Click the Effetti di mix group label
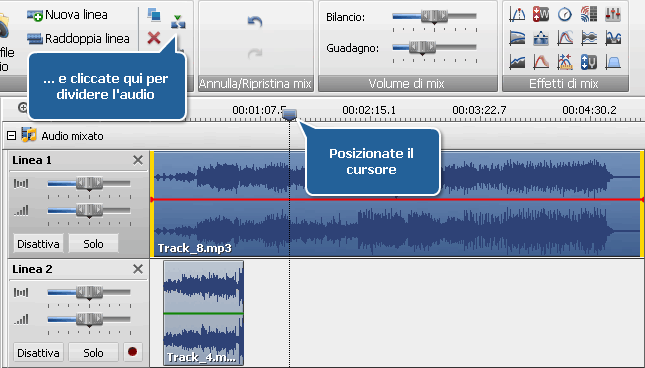 click(564, 84)
